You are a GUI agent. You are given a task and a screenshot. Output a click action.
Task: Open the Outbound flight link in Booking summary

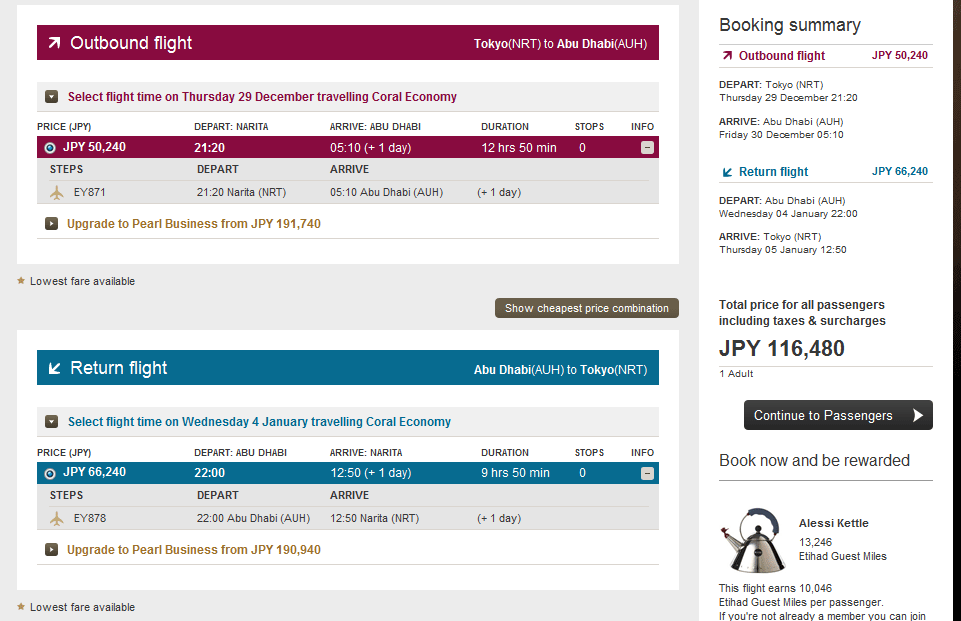781,56
